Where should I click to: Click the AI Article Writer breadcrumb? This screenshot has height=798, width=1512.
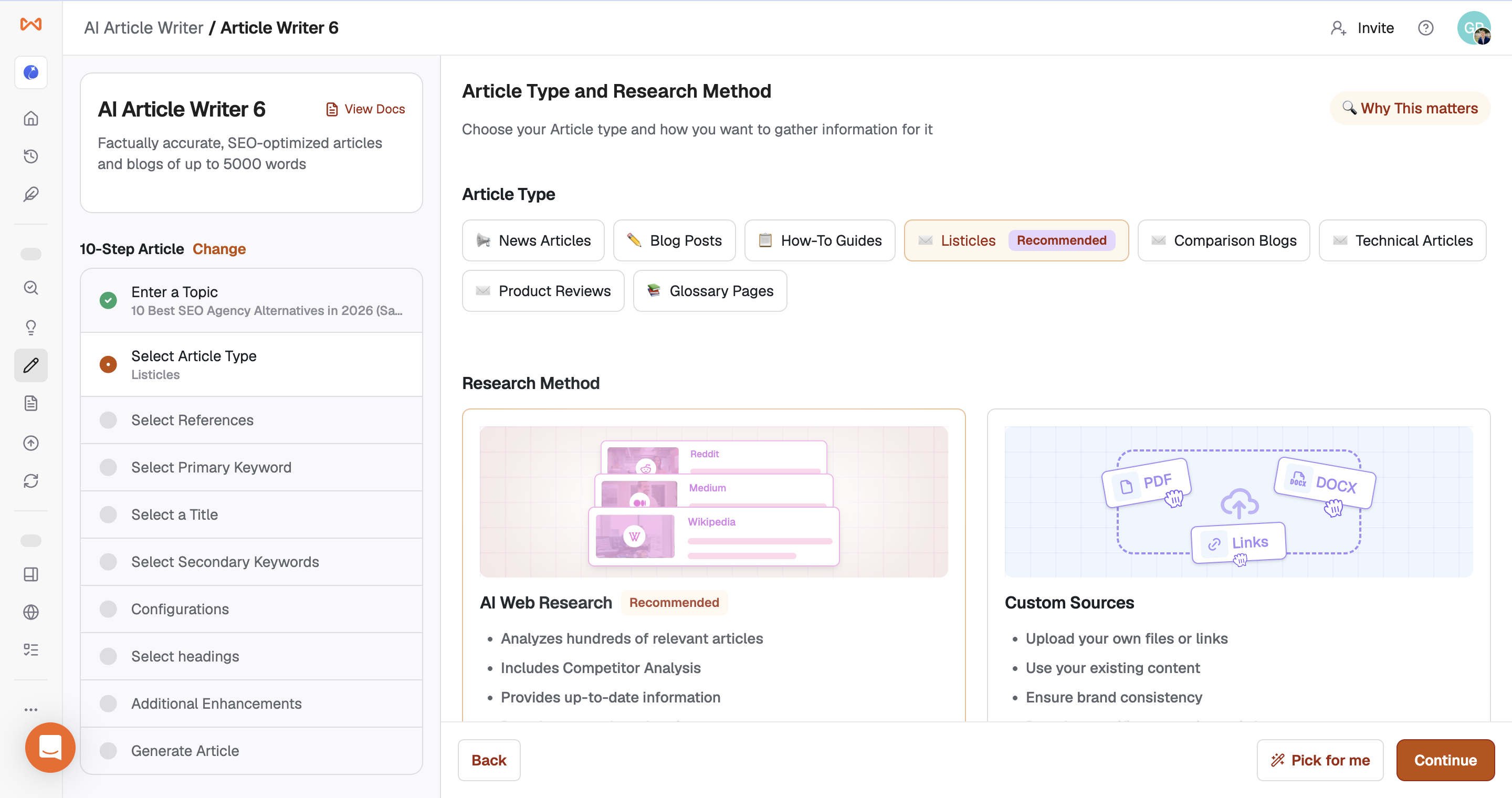[143, 28]
